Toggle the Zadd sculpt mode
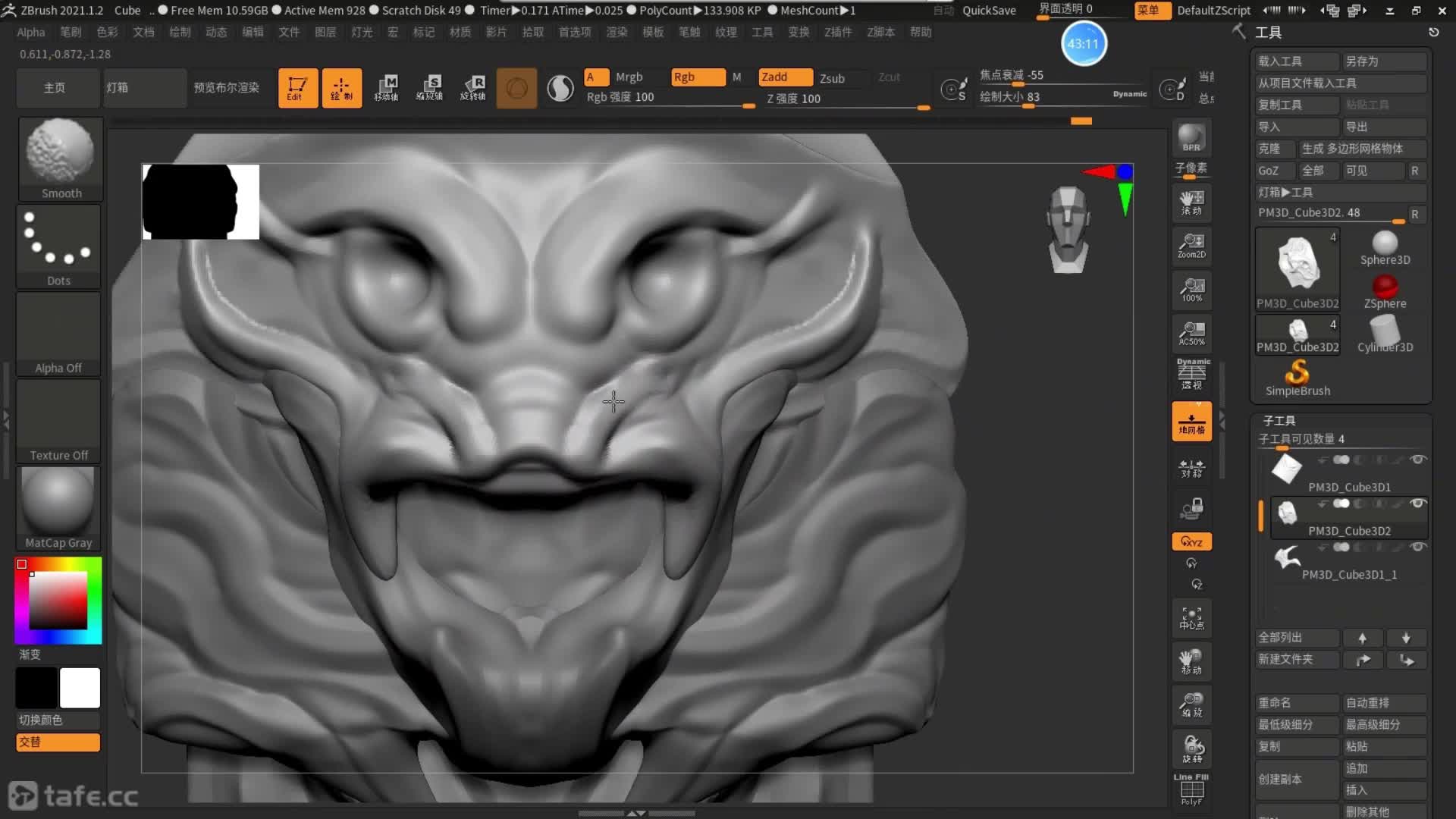 (x=785, y=77)
